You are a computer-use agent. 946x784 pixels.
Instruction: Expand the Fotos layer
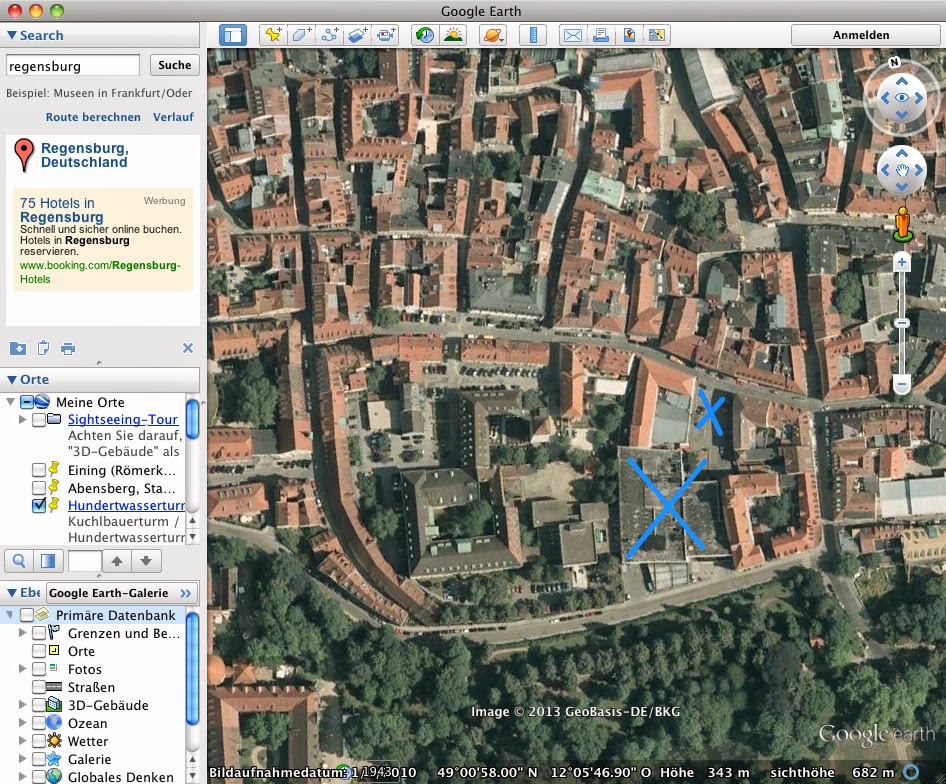click(x=22, y=668)
